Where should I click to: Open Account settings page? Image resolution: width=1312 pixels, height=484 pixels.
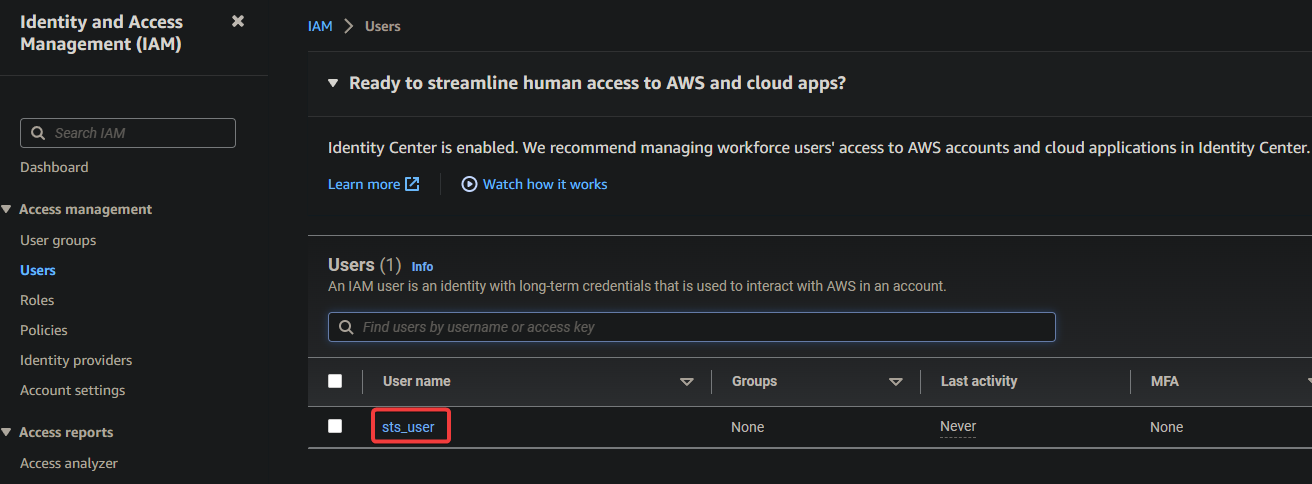click(x=73, y=390)
